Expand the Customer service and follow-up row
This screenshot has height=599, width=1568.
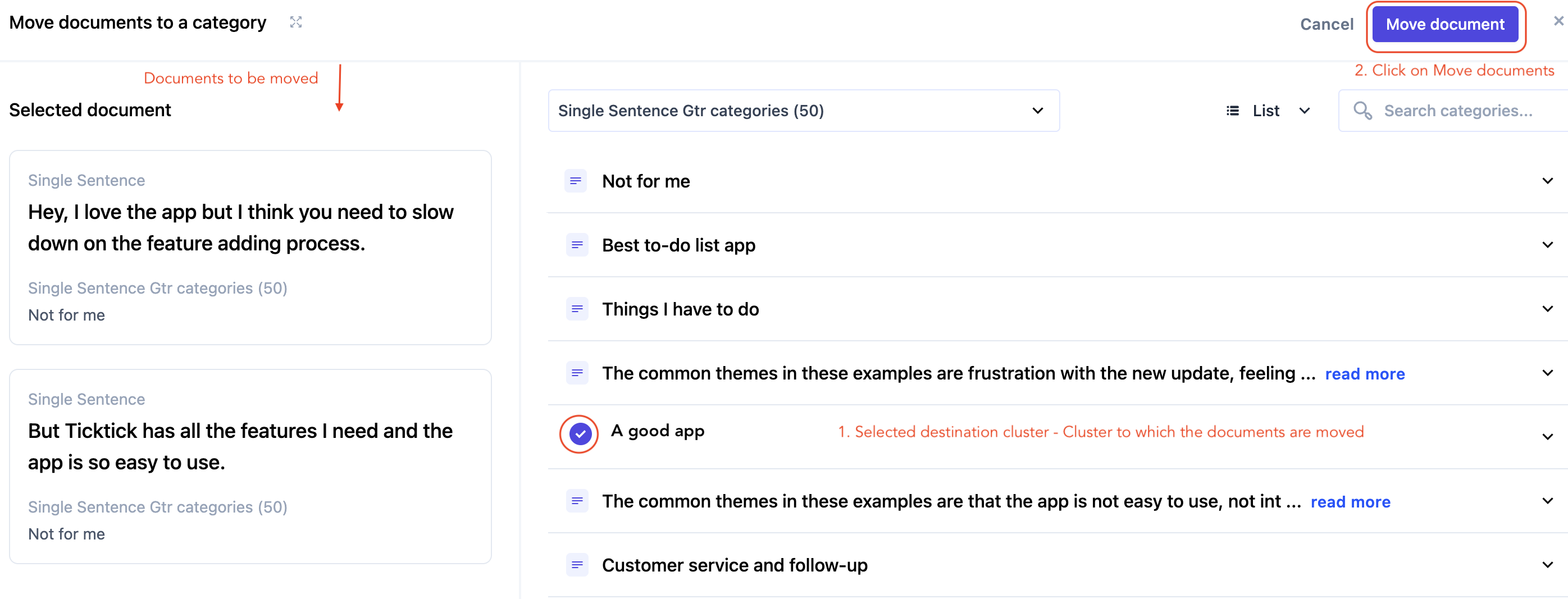point(1547,565)
